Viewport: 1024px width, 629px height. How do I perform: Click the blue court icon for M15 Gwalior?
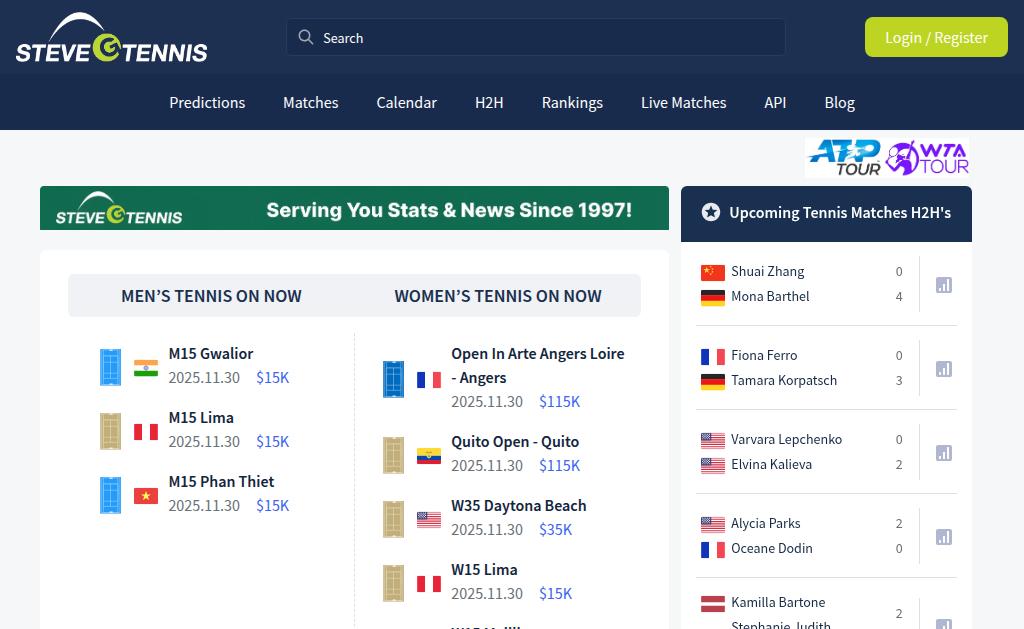pyautogui.click(x=110, y=367)
